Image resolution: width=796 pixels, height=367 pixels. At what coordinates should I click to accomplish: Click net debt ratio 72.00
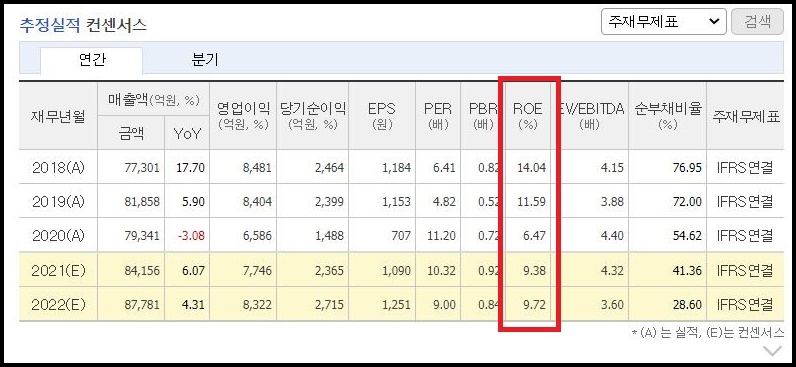[686, 202]
